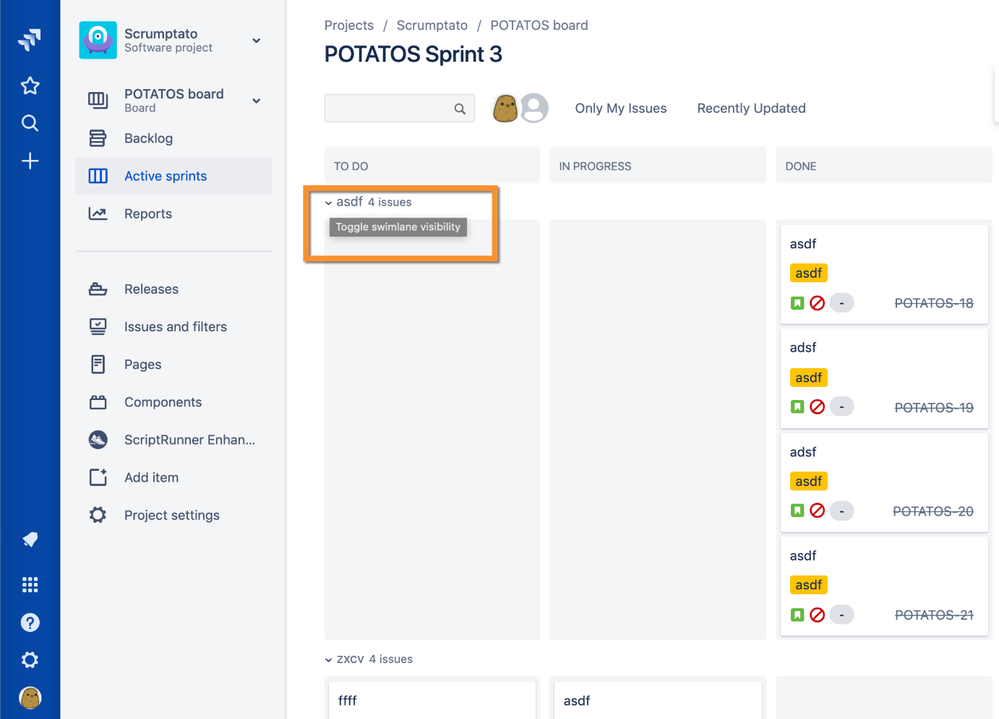
Task: Click the yellow asdf label on POTATOS-18
Action: coord(808,272)
